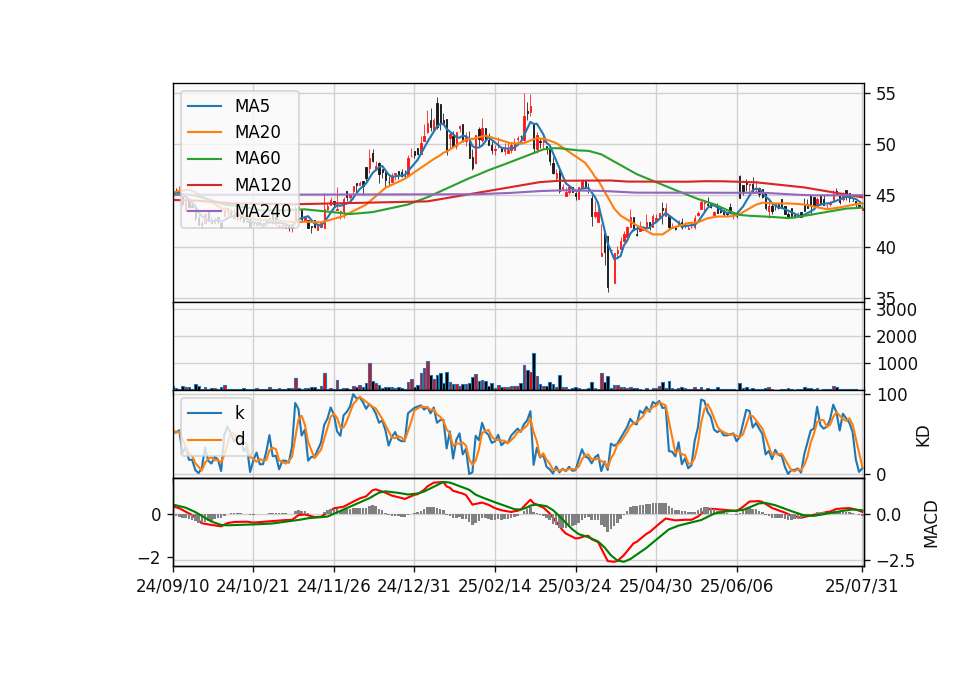Click the purple MA240 legend line

pos(204,211)
